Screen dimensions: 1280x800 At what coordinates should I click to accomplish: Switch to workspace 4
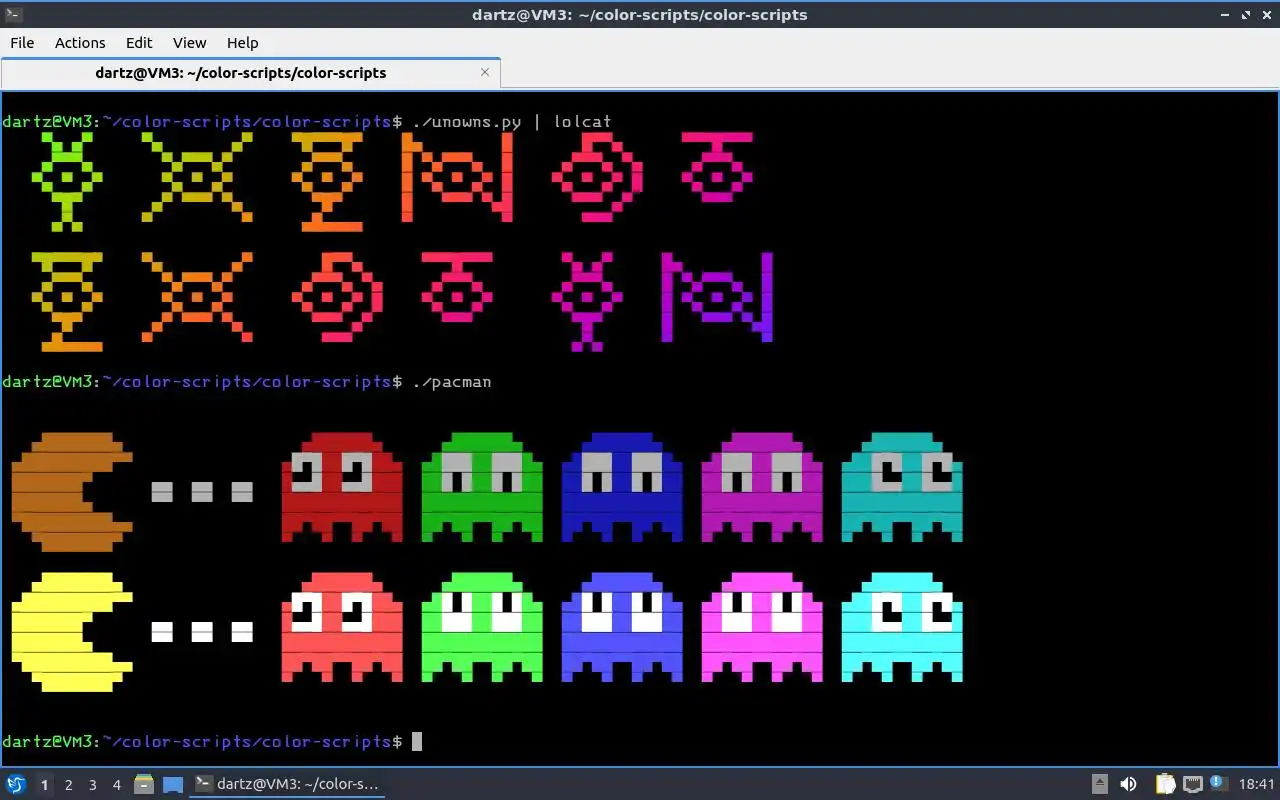[116, 784]
